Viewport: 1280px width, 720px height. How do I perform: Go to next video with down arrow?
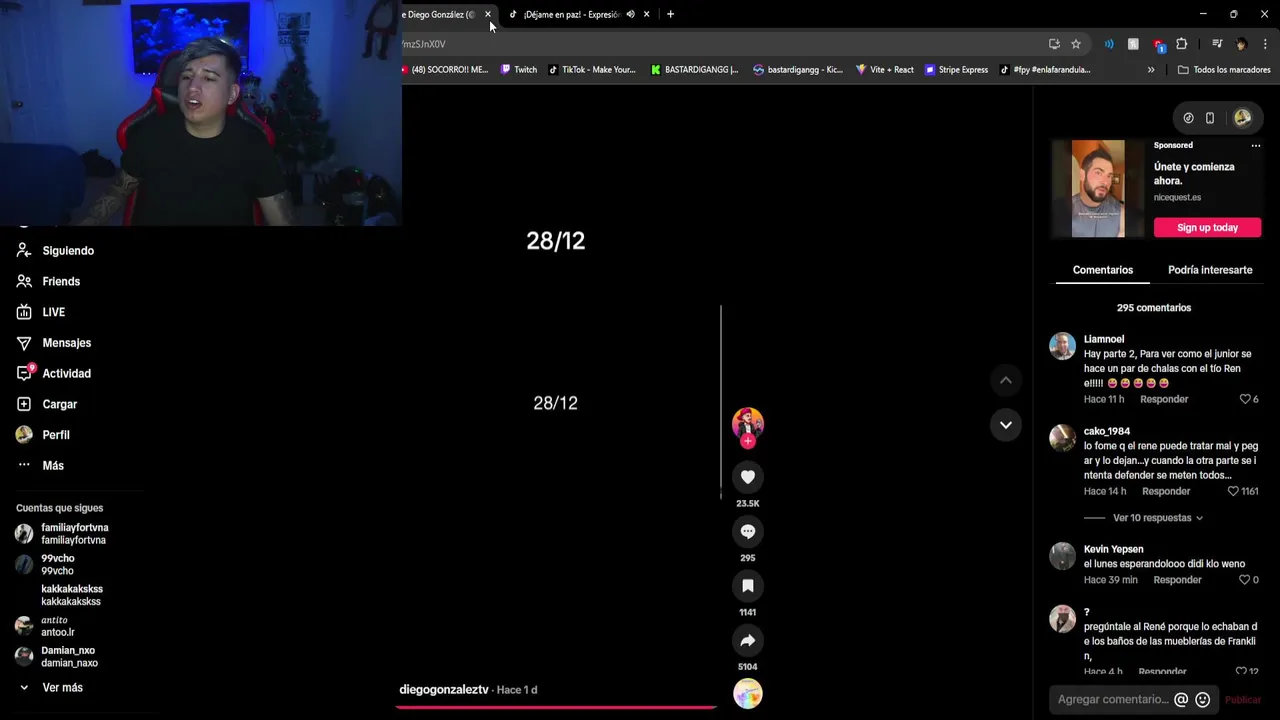point(1006,424)
